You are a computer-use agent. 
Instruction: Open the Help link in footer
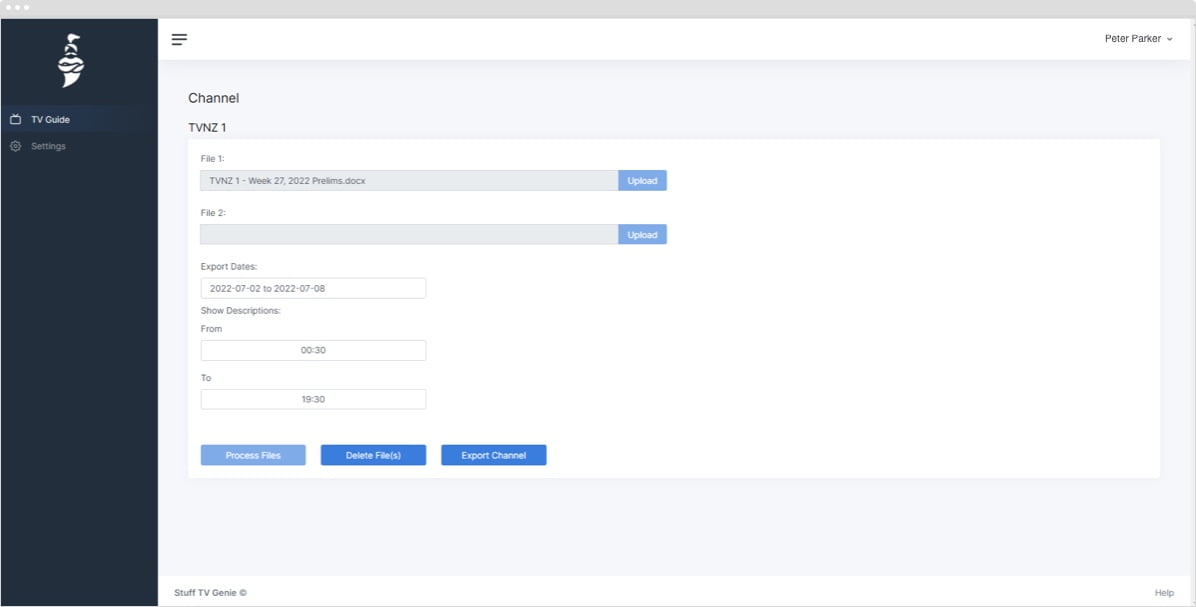pyautogui.click(x=1164, y=593)
